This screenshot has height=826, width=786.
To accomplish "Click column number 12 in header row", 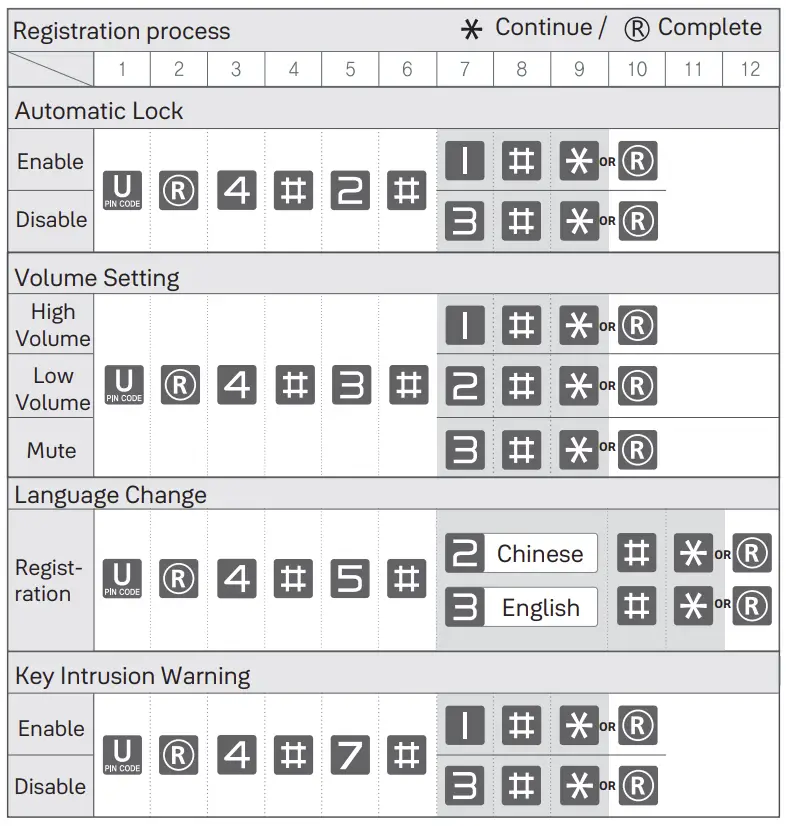I will [750, 69].
